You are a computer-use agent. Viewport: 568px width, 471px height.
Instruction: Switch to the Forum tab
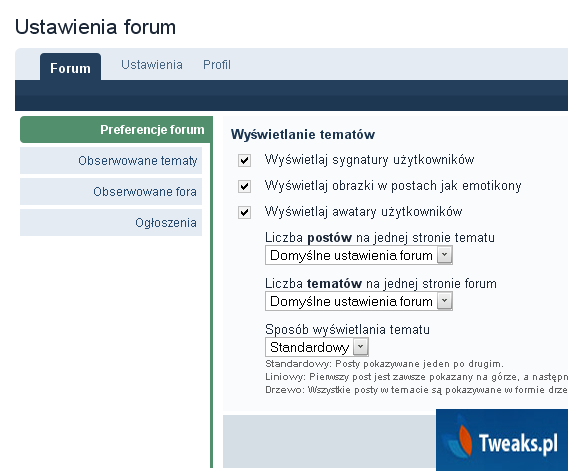pyautogui.click(x=70, y=67)
